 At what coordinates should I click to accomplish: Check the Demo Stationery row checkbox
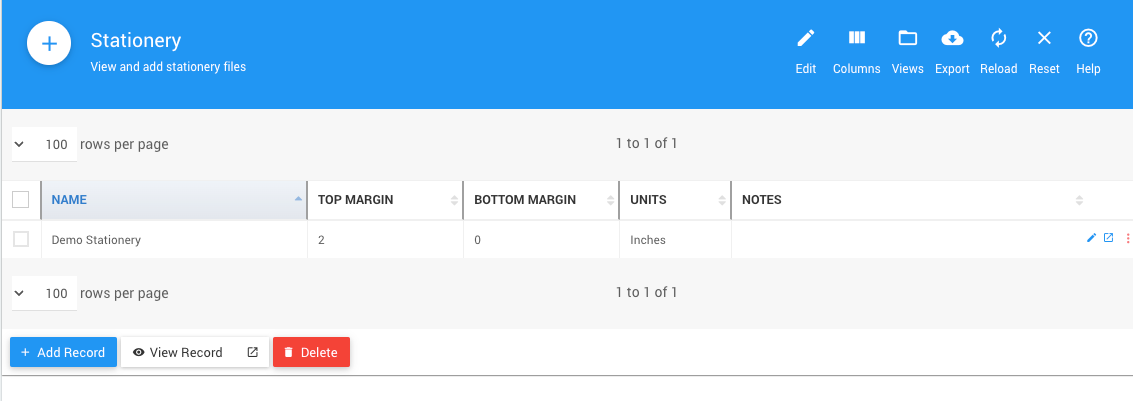[x=20, y=240]
